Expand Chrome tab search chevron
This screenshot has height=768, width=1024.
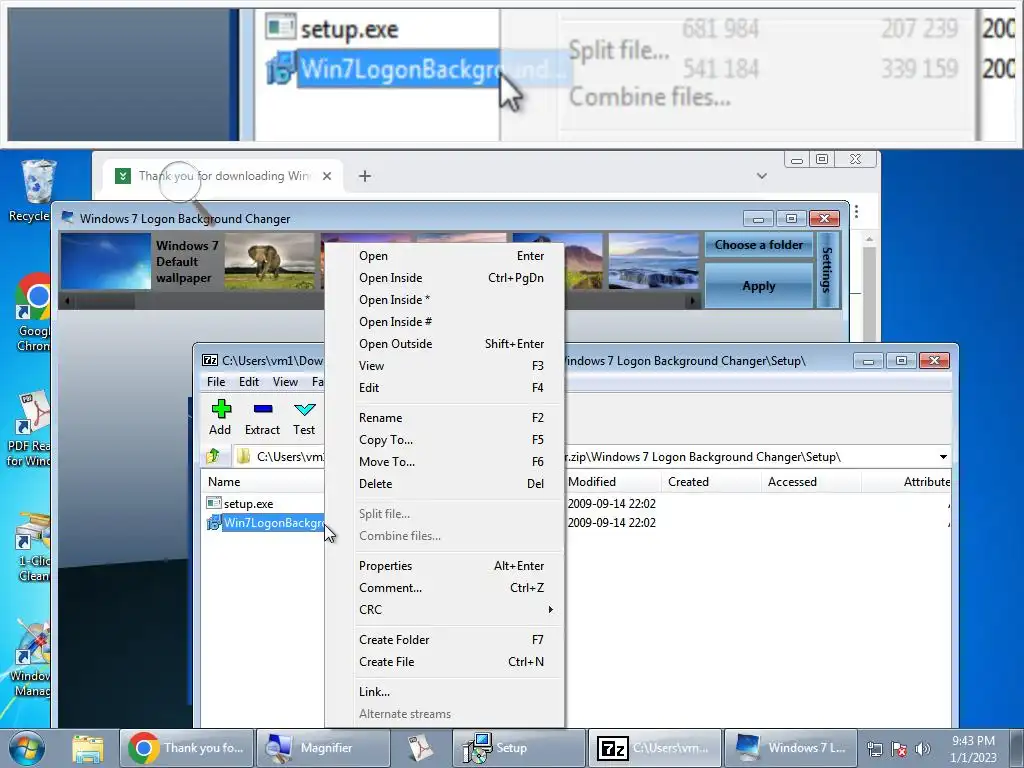[x=761, y=176]
